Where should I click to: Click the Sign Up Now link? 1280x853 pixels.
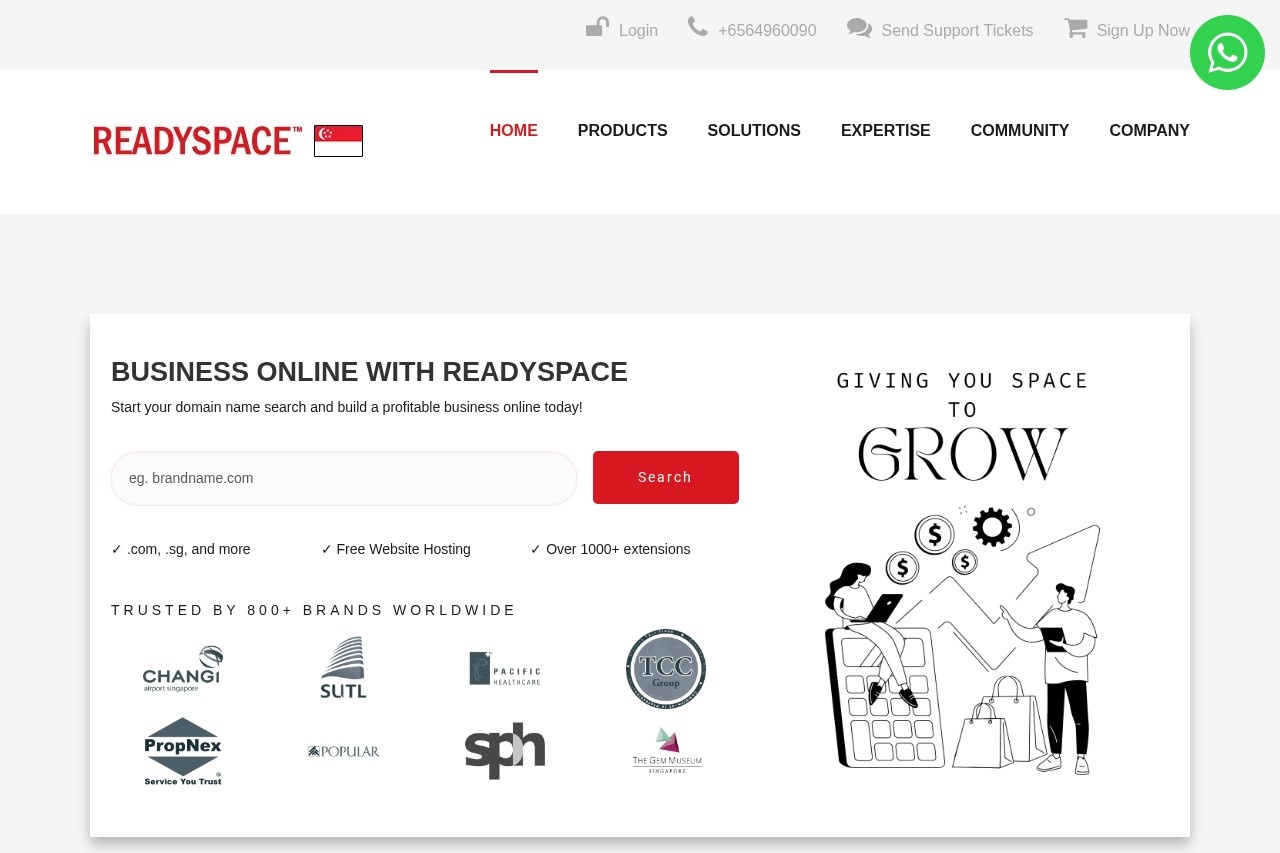1143,30
